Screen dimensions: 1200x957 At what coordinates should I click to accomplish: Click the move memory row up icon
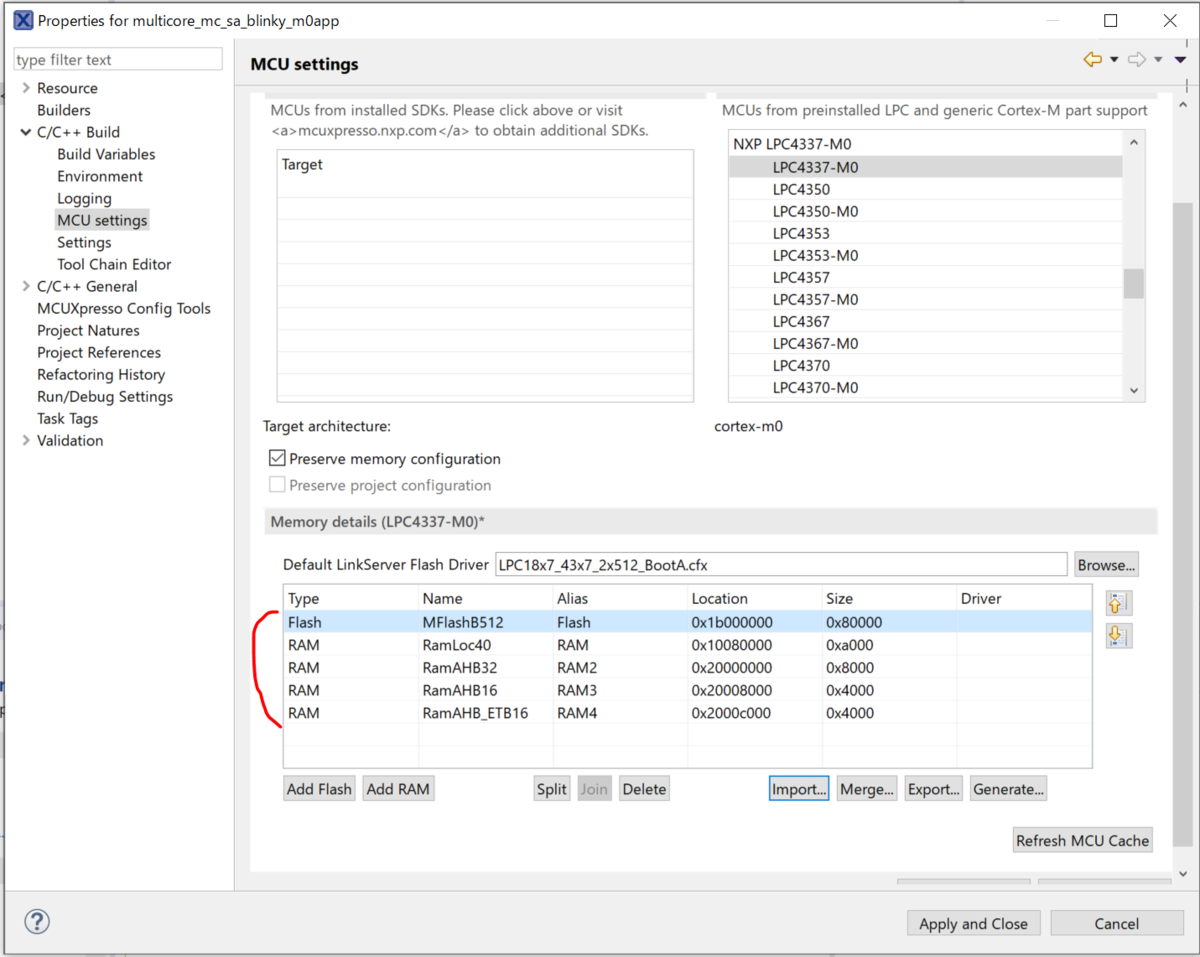tap(1119, 603)
